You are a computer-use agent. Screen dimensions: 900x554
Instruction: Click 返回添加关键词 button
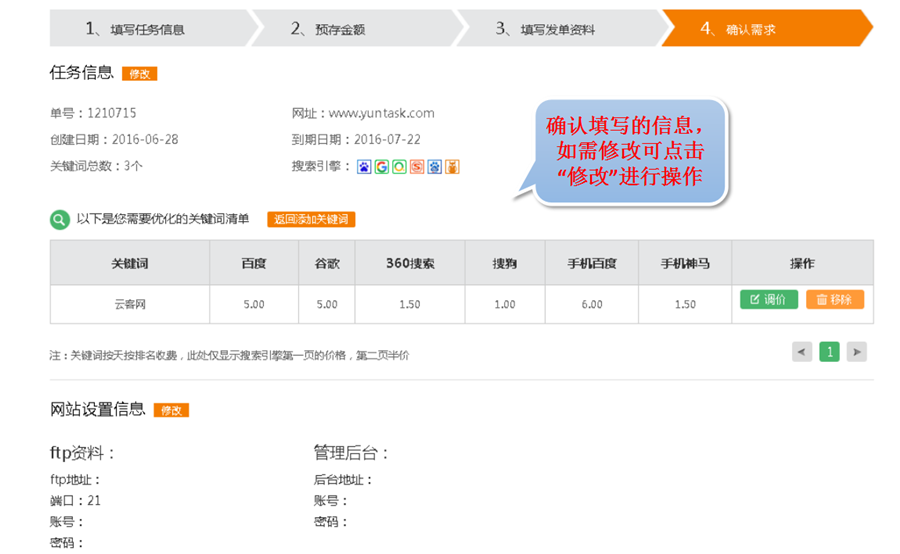click(x=311, y=219)
